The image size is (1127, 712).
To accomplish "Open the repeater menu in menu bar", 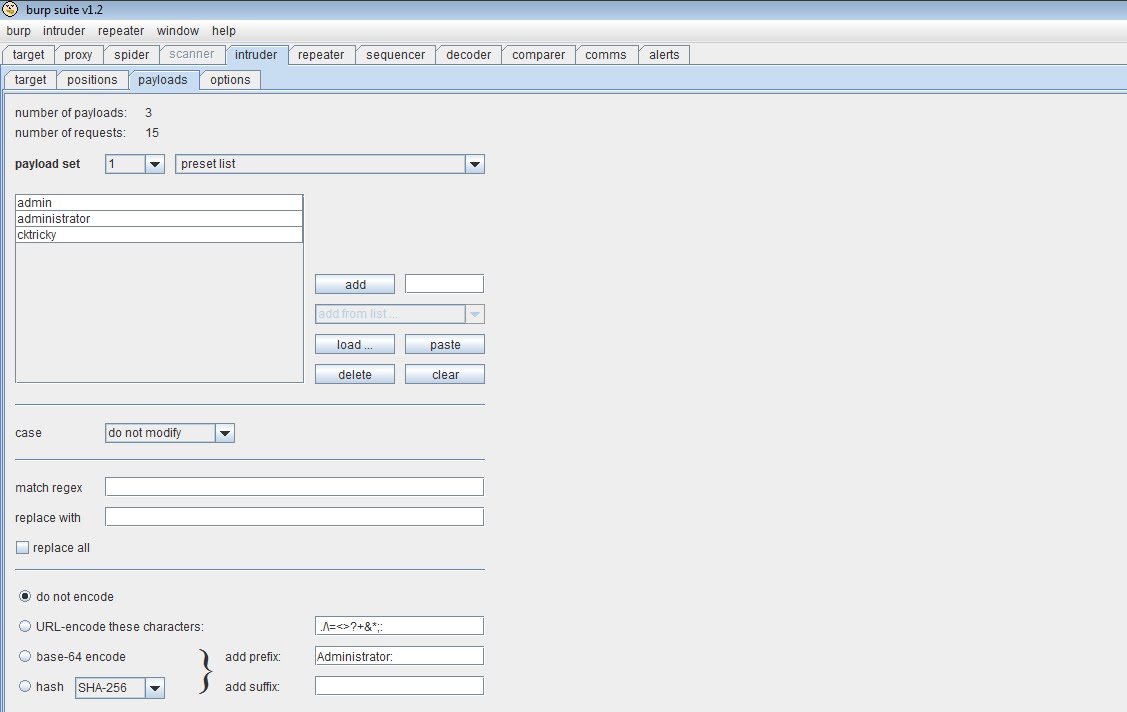I will pyautogui.click(x=121, y=31).
